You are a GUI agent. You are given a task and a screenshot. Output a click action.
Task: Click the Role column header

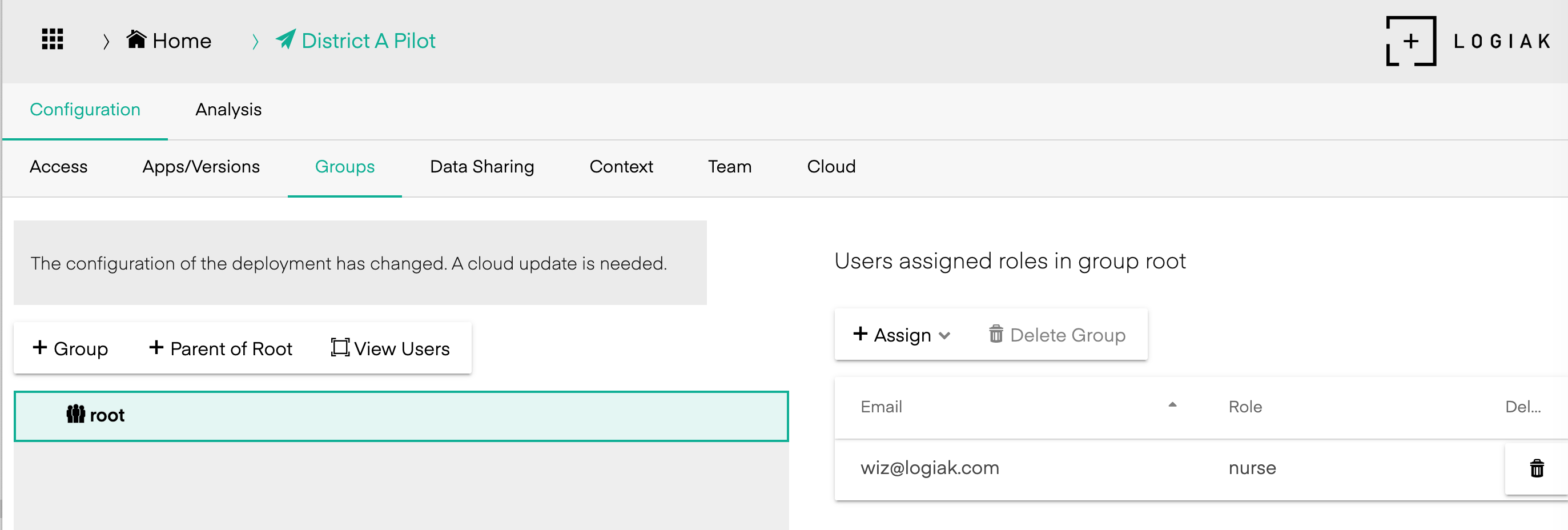pos(1245,407)
